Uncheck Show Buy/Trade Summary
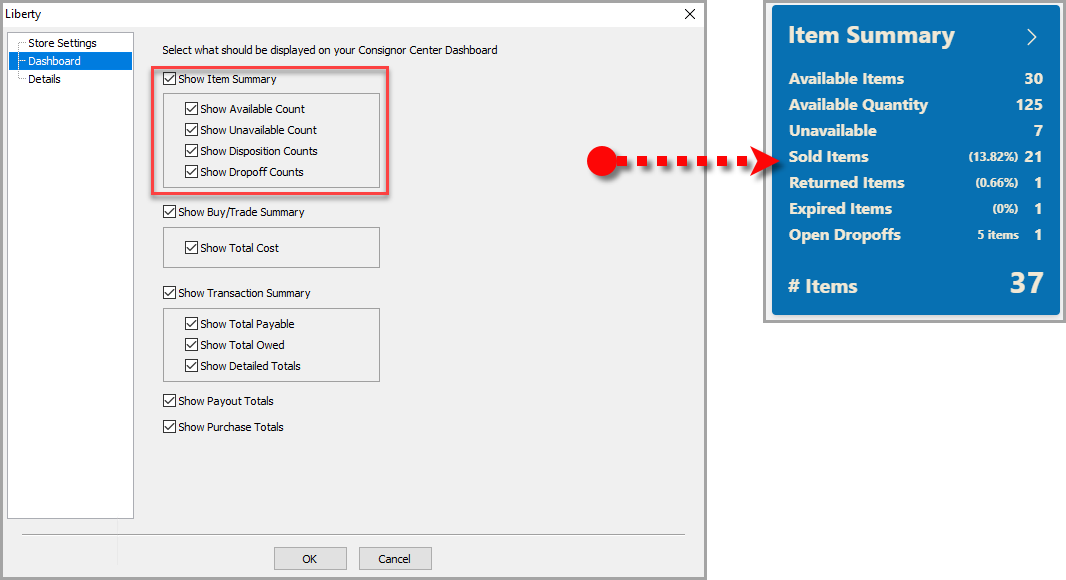 (x=170, y=212)
